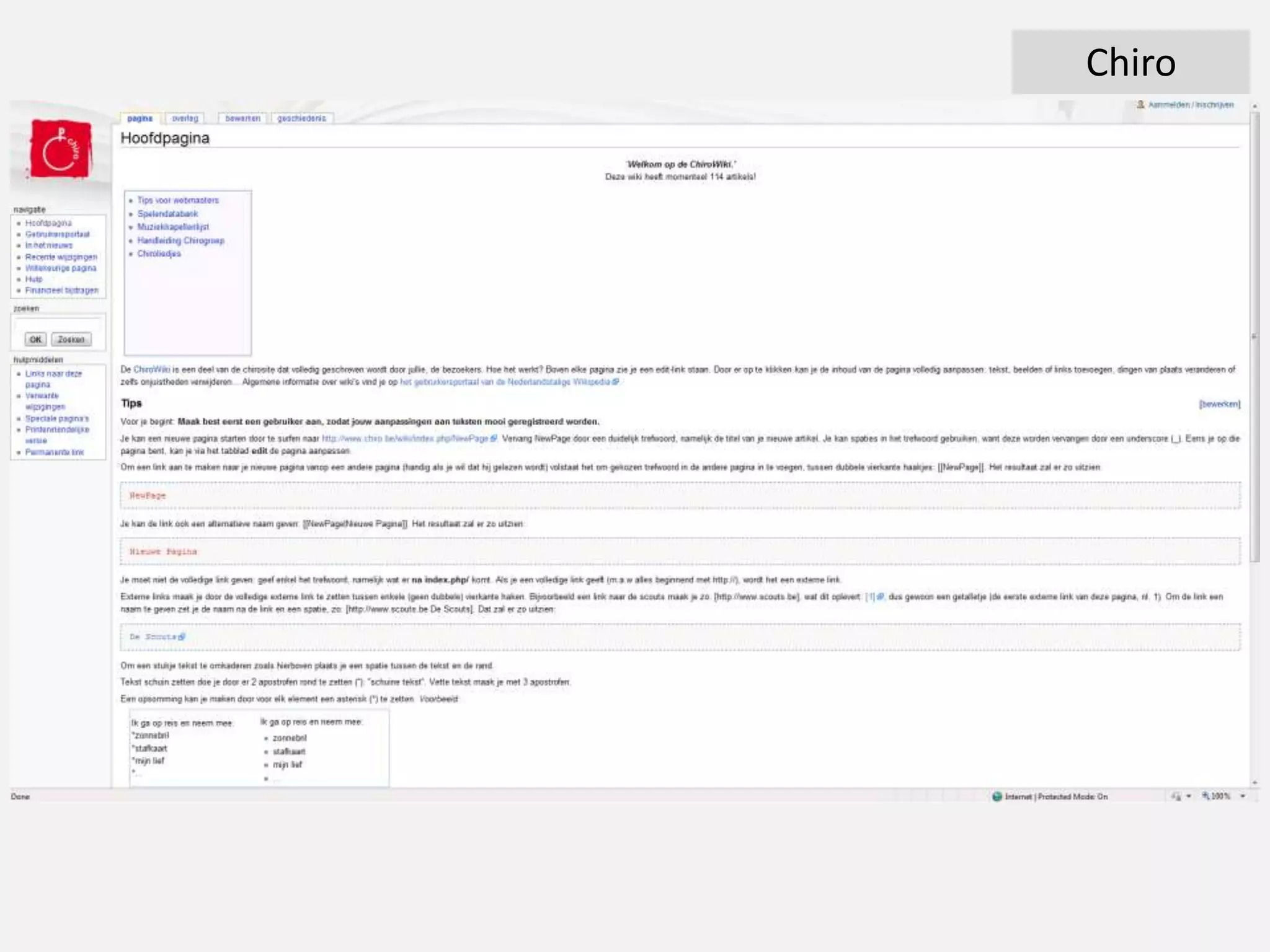
Task: Click the zoom magnifier icon in status bar
Action: pos(1206,796)
